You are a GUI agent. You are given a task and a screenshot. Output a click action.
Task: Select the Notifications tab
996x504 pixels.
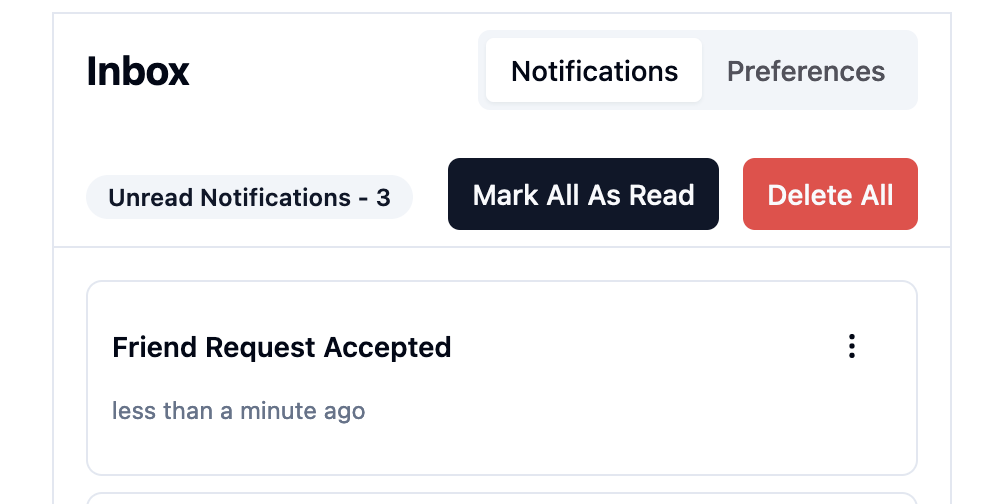click(594, 71)
